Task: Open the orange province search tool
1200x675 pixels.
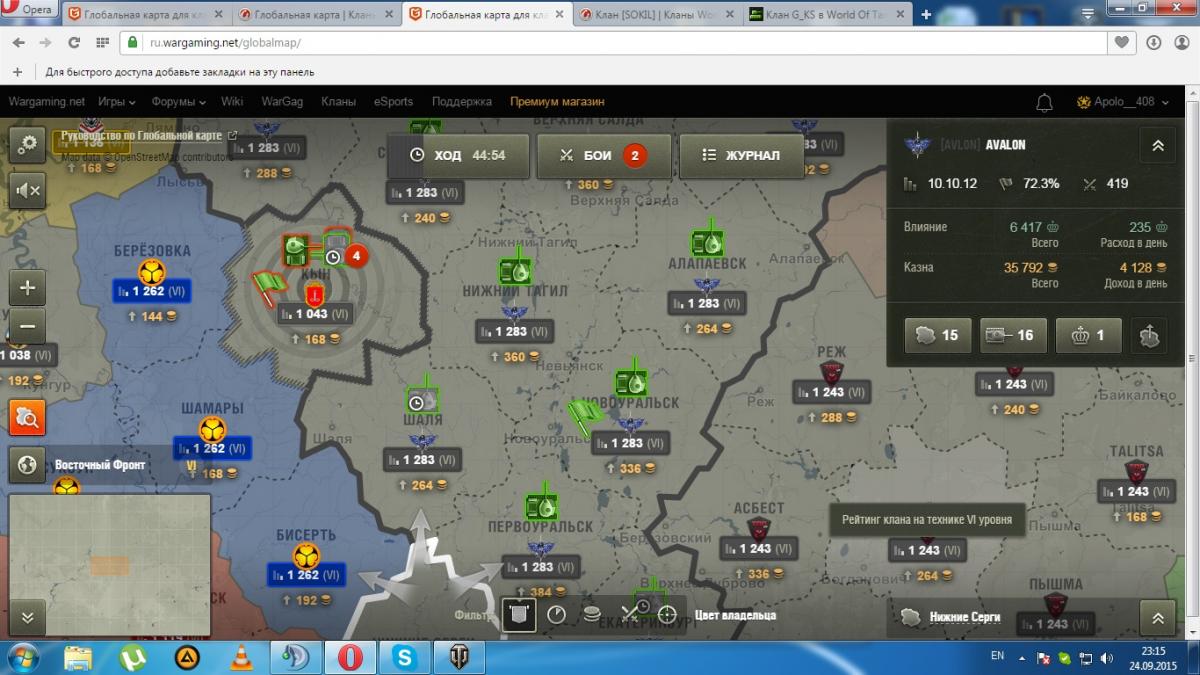Action: pos(28,417)
